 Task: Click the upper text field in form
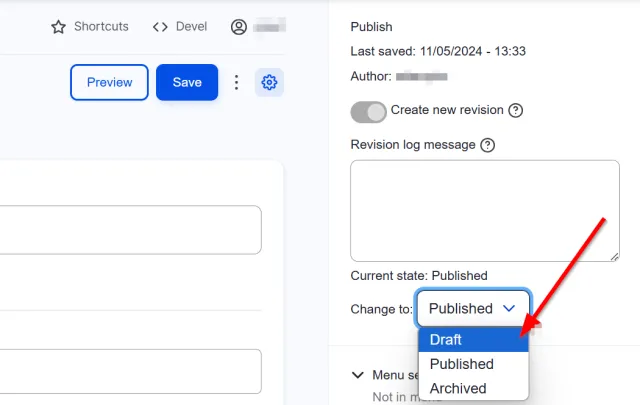pos(130,230)
